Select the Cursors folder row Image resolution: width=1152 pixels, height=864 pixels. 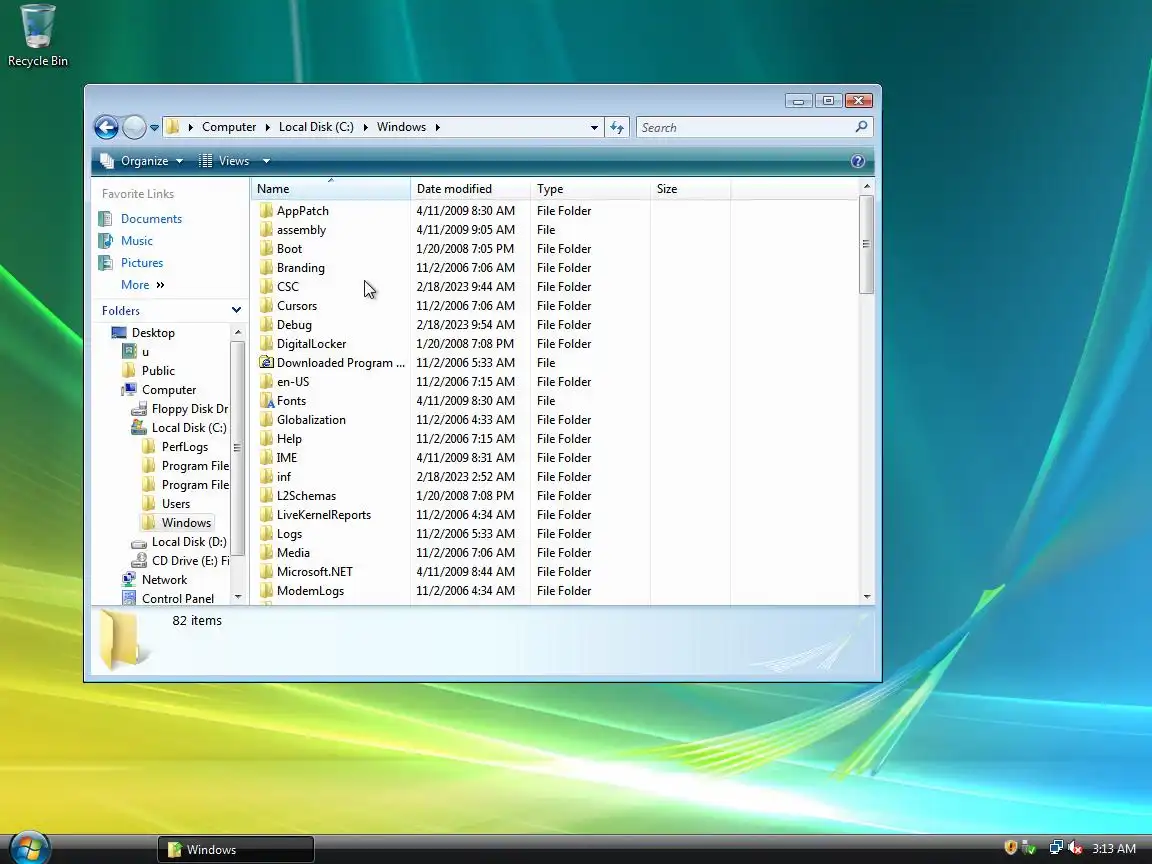coord(492,306)
